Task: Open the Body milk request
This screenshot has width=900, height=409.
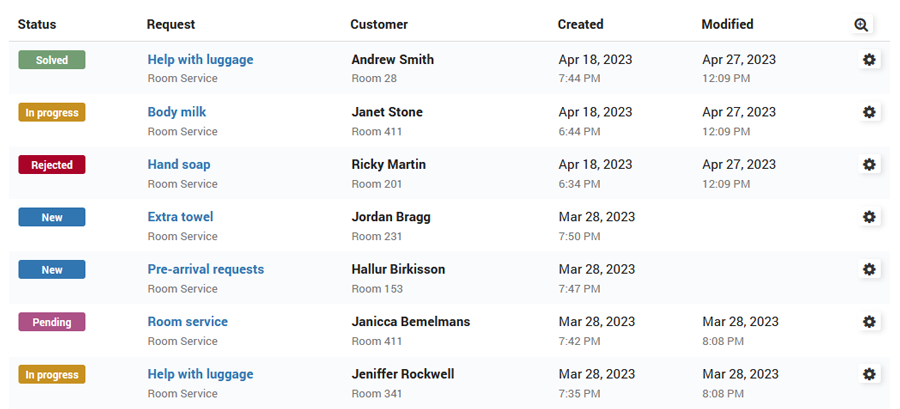Action: 177,112
